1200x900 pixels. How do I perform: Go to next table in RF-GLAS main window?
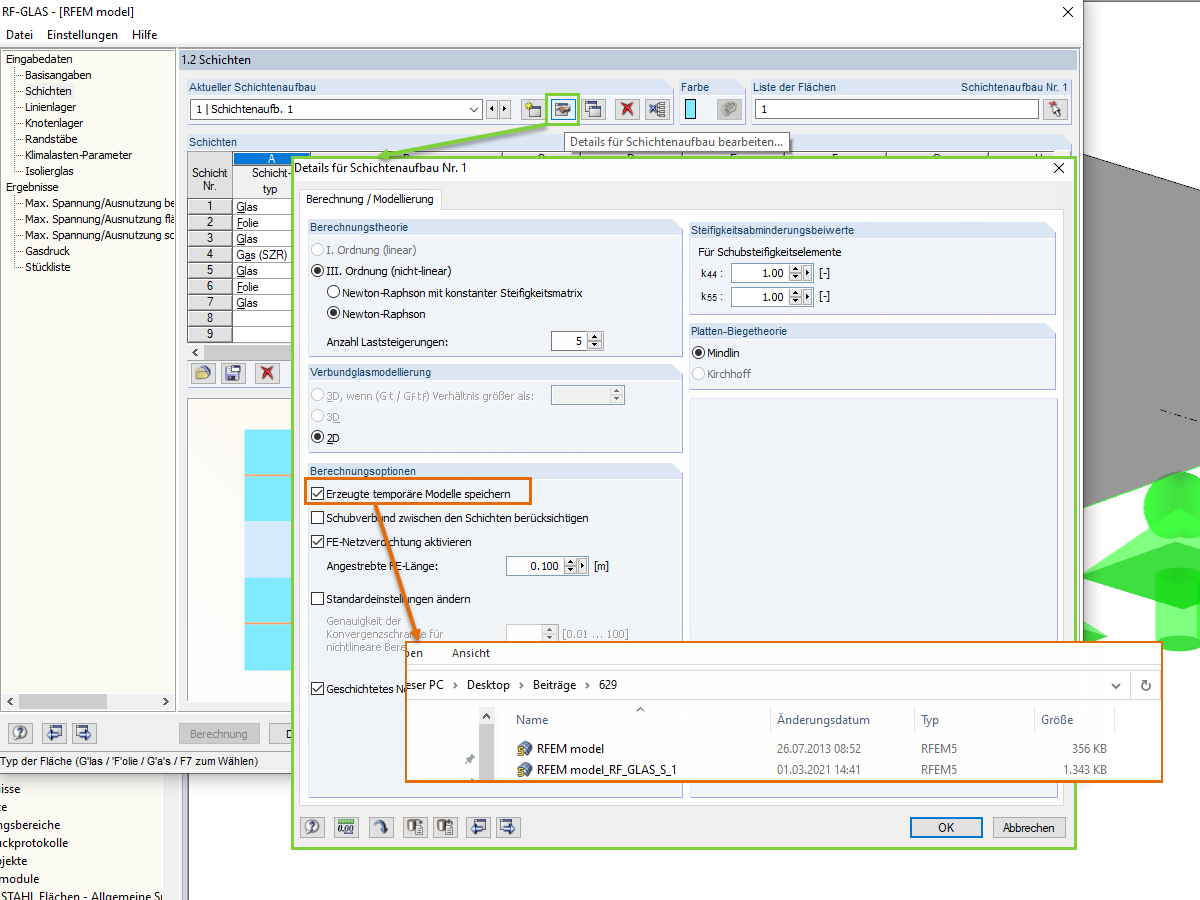tap(83, 733)
